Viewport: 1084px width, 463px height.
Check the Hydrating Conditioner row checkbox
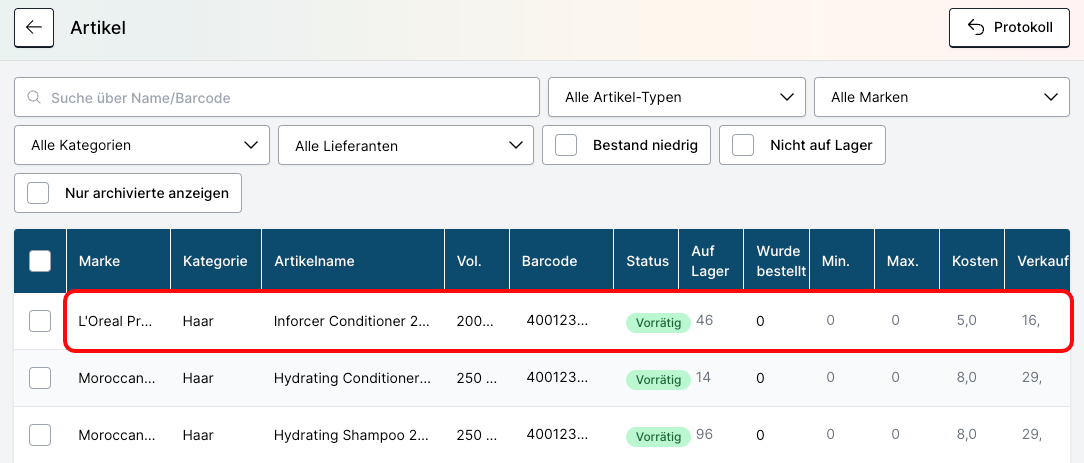(x=40, y=378)
